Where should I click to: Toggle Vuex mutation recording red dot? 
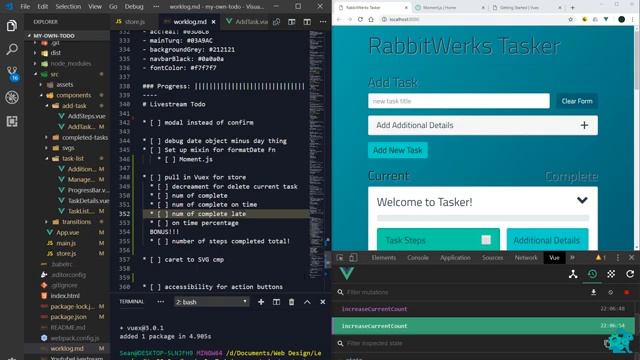(627, 292)
